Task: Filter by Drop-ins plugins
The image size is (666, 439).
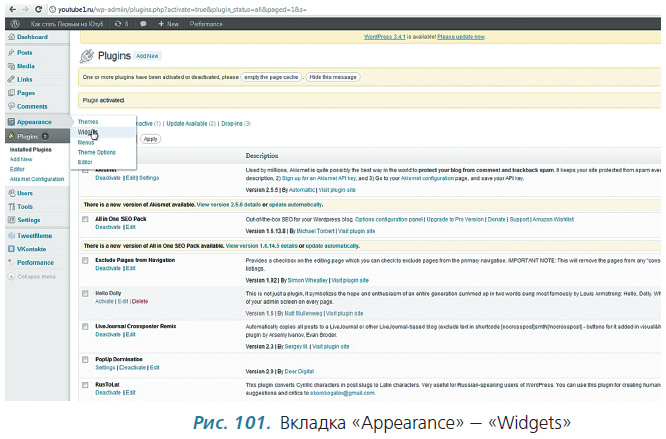Action: click(232, 124)
